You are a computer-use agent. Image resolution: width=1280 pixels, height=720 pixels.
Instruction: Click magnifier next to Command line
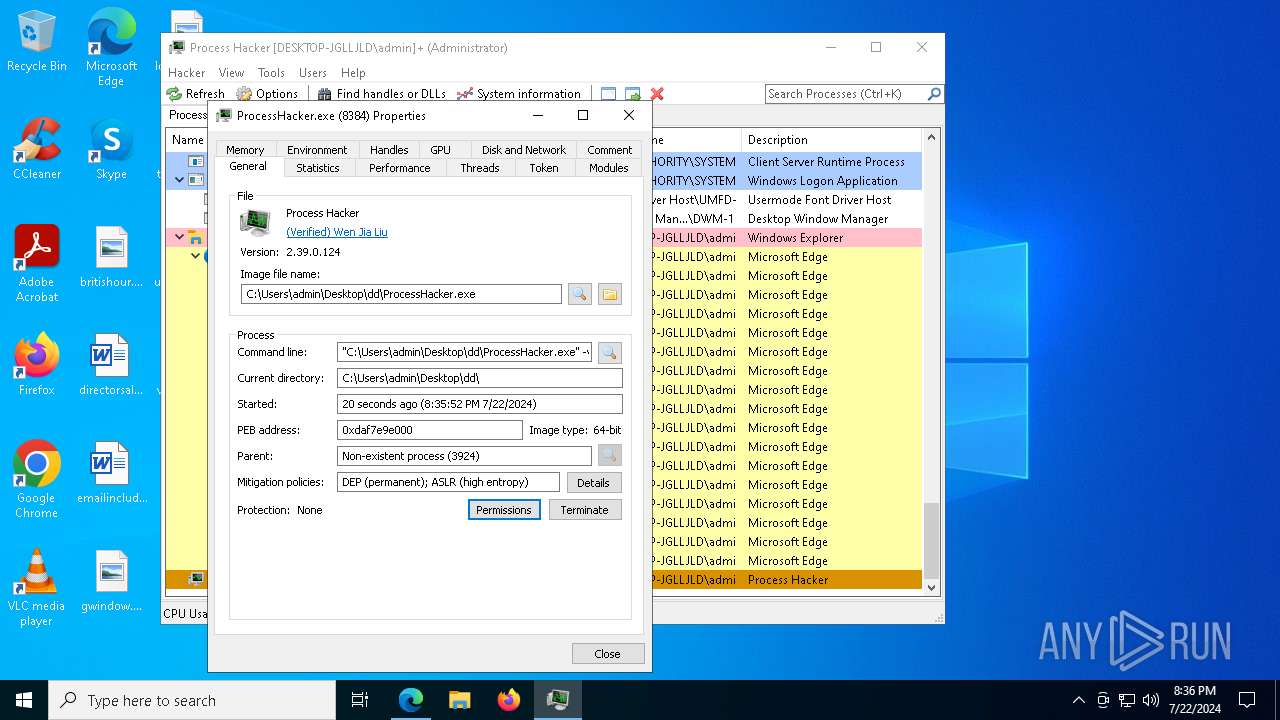(x=610, y=352)
